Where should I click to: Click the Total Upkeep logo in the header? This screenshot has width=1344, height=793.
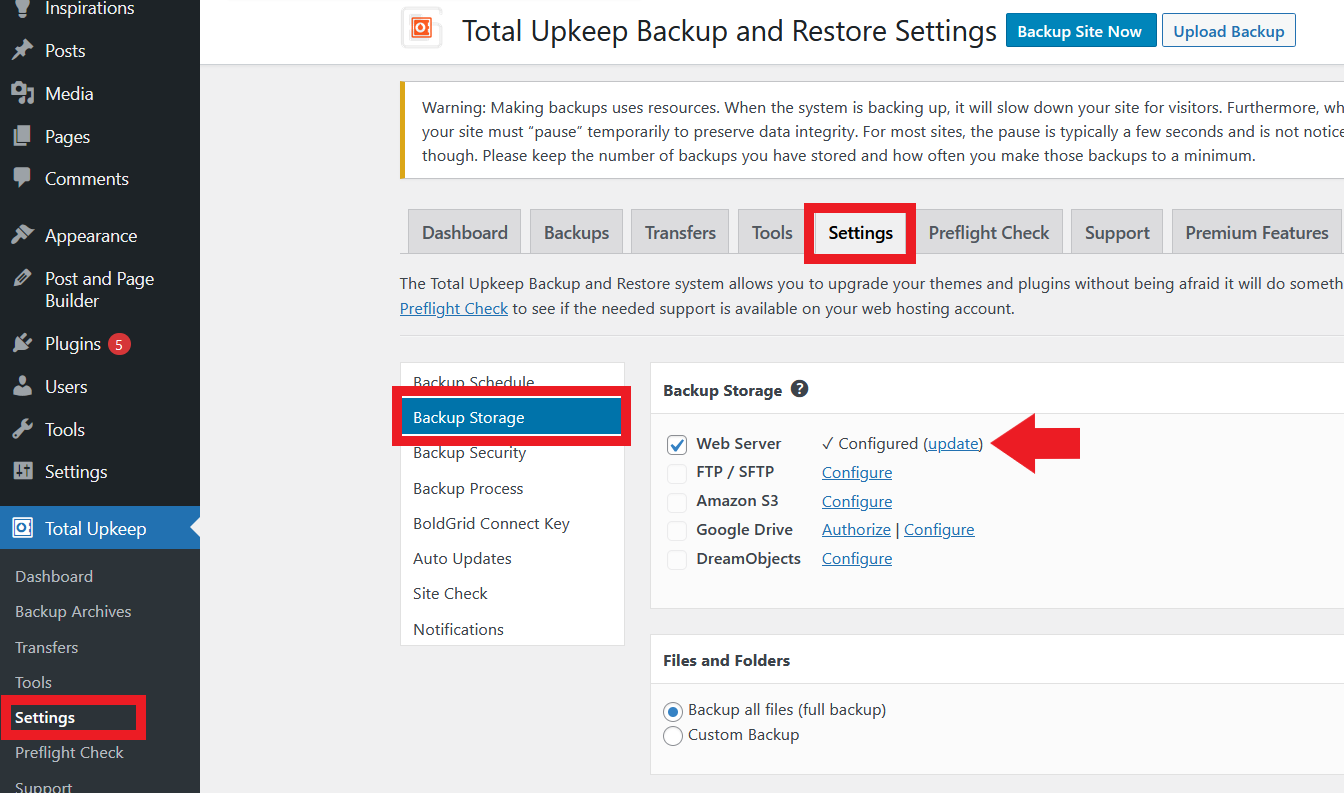point(421,30)
